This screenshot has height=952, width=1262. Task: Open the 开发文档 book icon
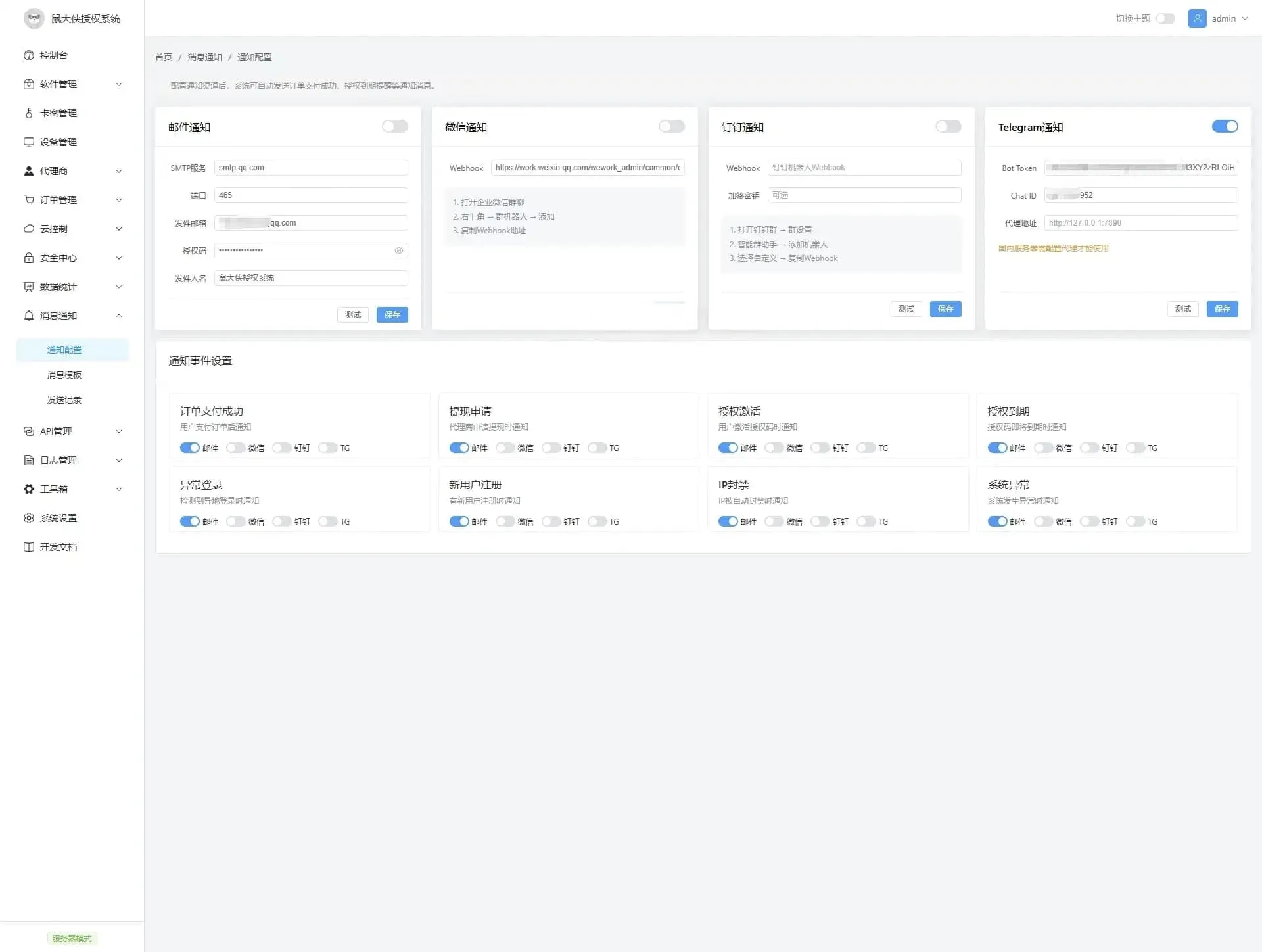pos(29,547)
